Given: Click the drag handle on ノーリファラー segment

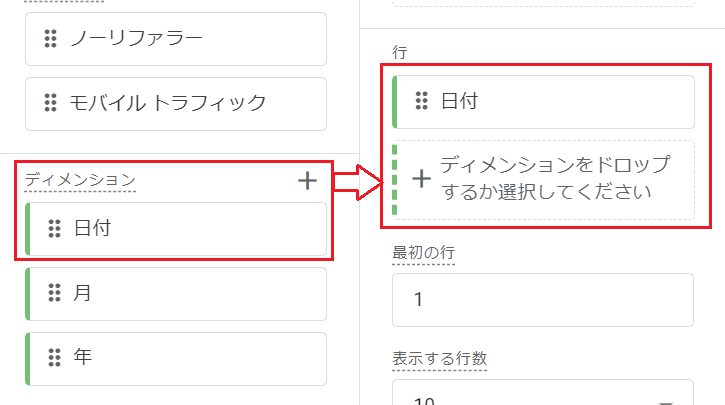Looking at the screenshot, I should pyautogui.click(x=50, y=39).
